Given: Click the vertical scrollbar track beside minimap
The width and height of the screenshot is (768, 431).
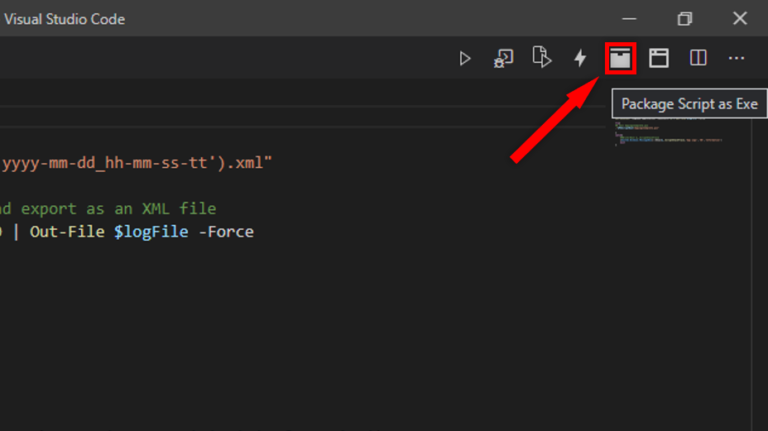Looking at the screenshot, I should point(760,274).
